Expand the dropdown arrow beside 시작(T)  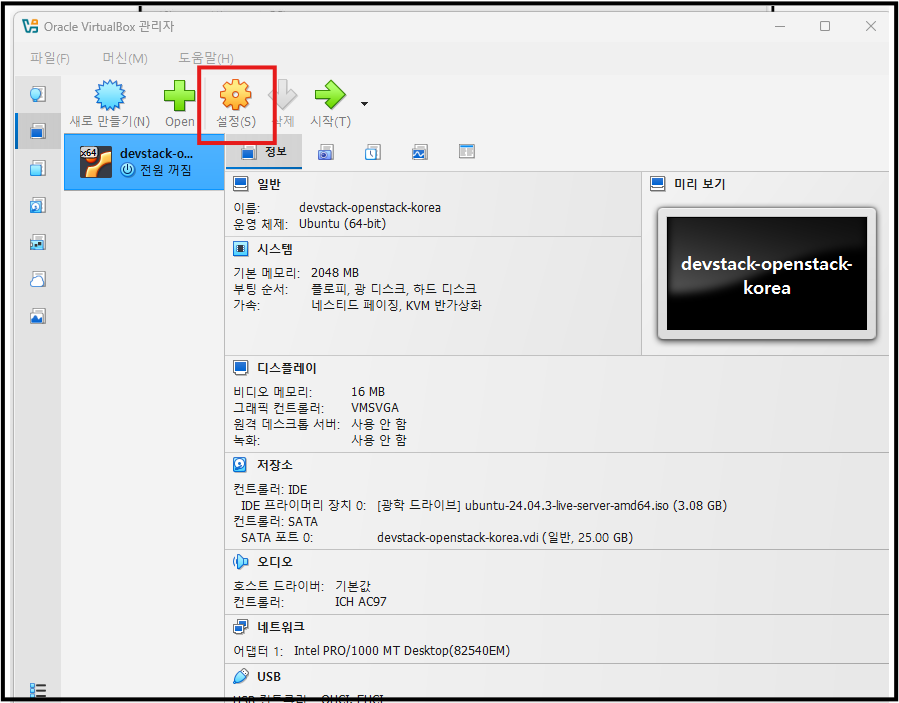click(364, 104)
